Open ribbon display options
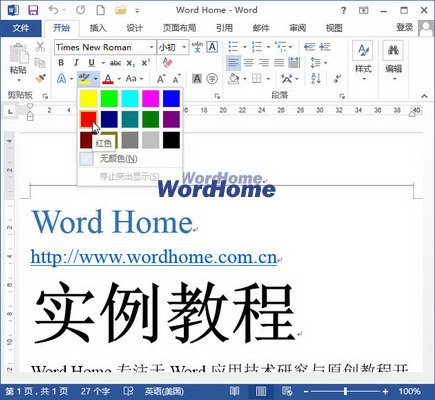 point(363,11)
